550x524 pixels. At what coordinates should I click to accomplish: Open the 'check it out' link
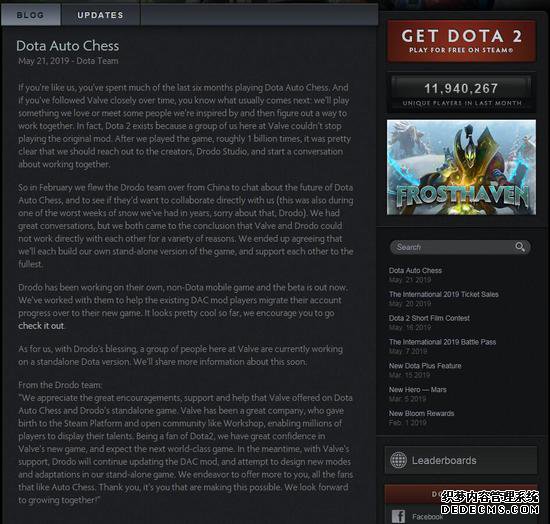click(x=41, y=326)
